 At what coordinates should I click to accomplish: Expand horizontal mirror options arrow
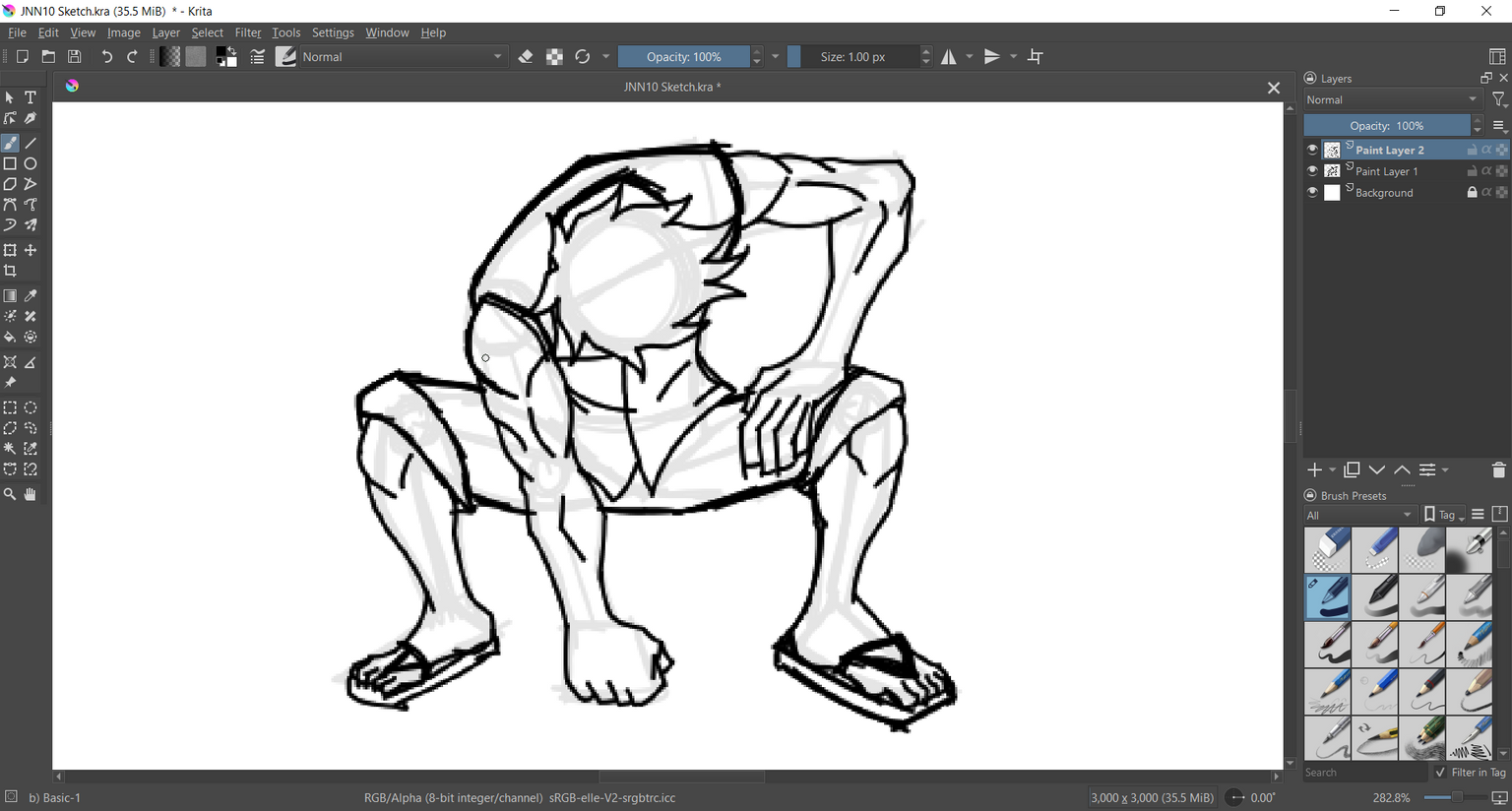[970, 57]
